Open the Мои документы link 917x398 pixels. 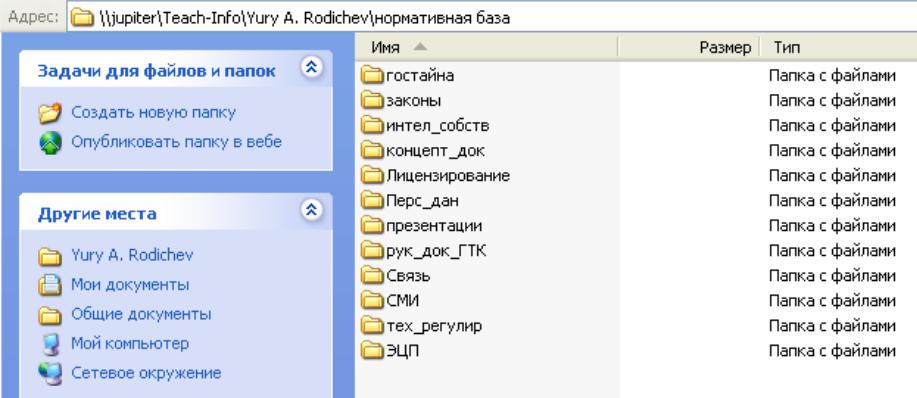(x=130, y=285)
